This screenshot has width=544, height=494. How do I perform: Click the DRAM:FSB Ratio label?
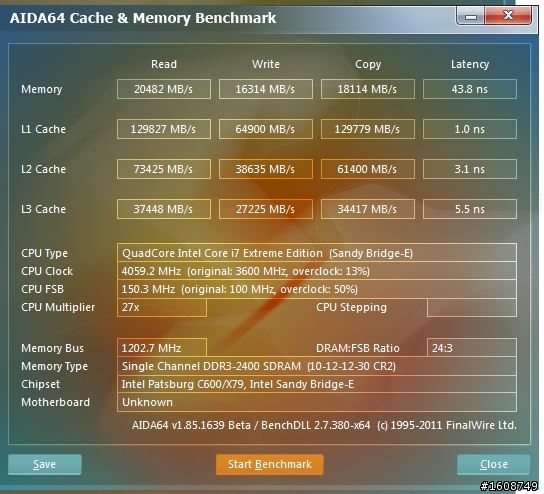pos(358,348)
